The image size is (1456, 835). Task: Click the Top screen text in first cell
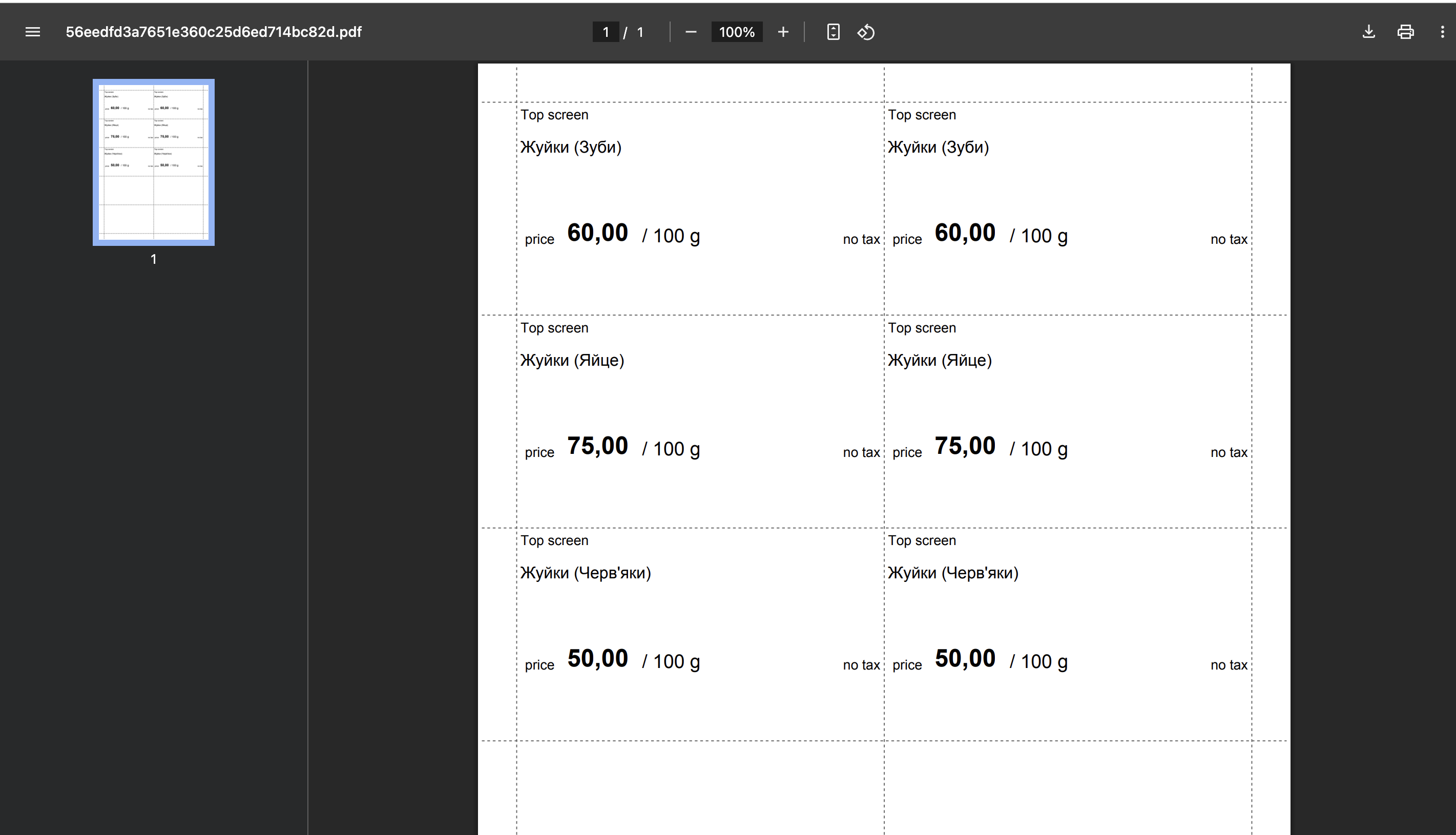554,115
